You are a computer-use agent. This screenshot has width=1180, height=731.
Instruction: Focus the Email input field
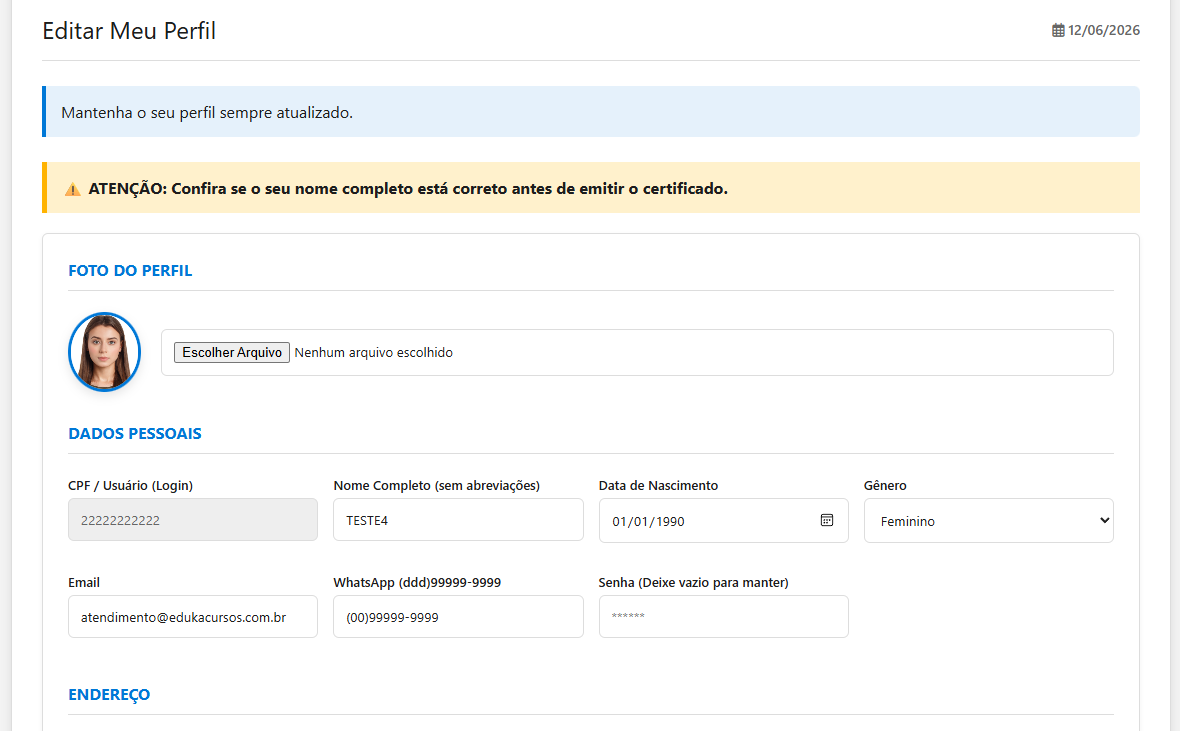[193, 617]
